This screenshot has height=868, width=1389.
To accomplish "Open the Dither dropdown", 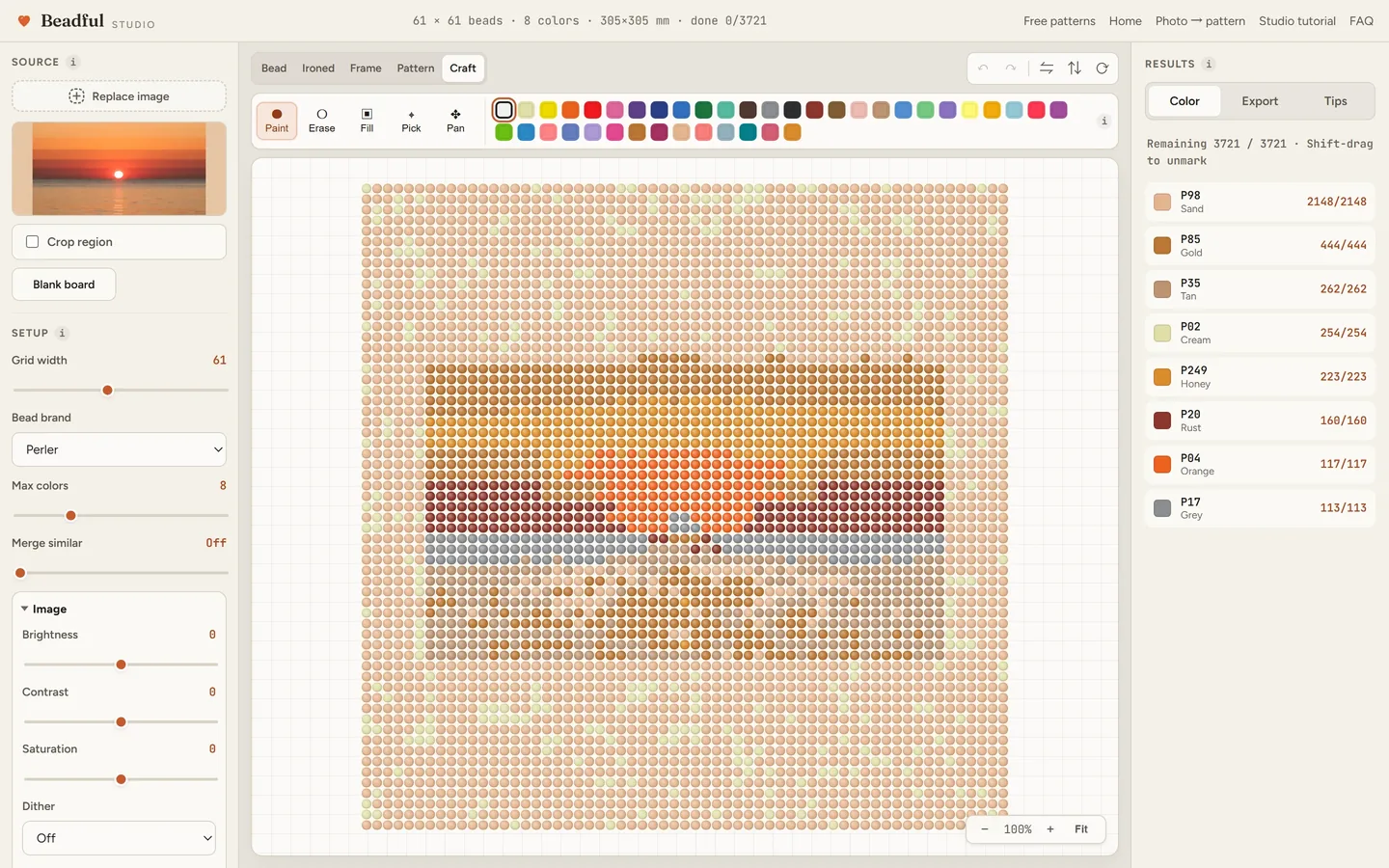I will point(119,838).
